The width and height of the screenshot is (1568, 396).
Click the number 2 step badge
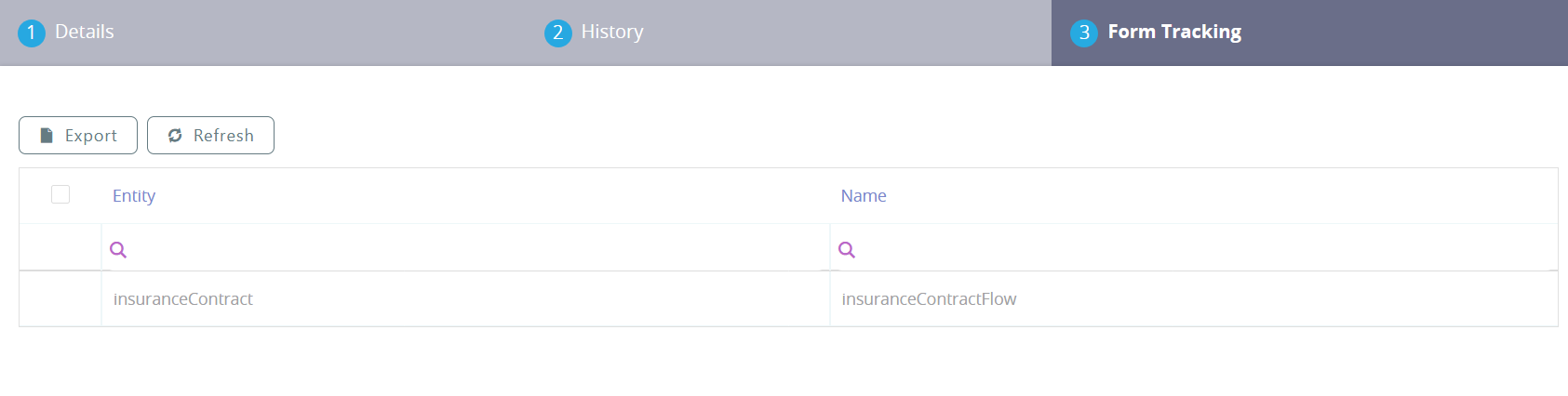click(557, 33)
